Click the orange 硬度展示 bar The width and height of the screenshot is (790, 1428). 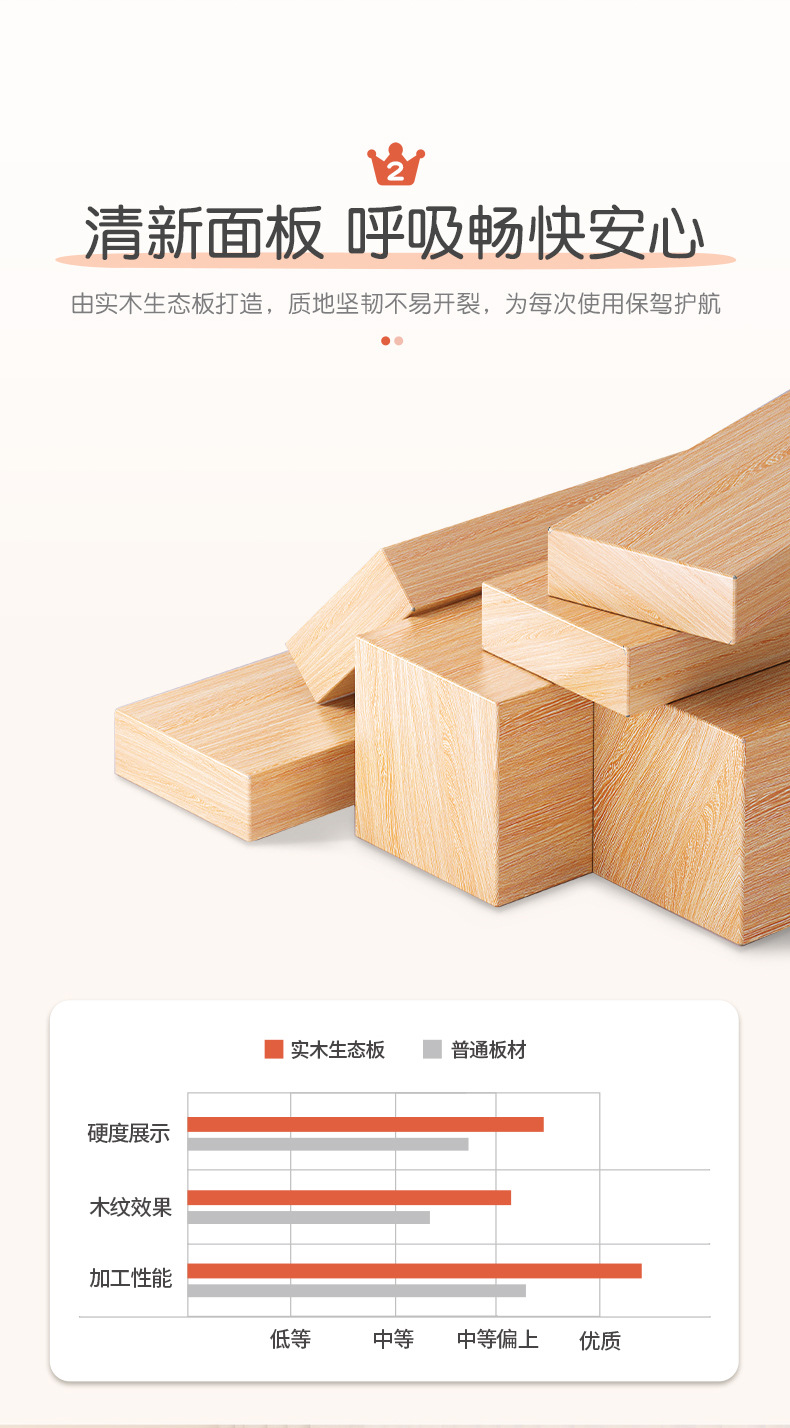366,1124
